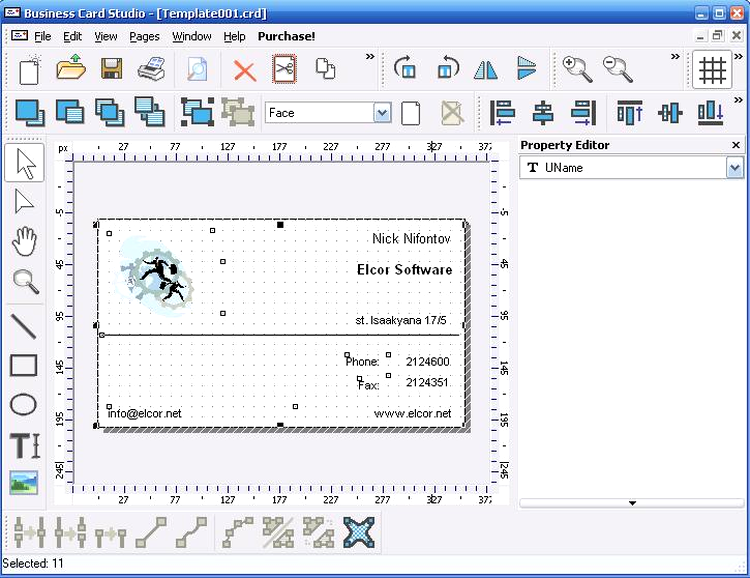Click the New card document icon
The height and width of the screenshot is (578, 750).
point(30,70)
